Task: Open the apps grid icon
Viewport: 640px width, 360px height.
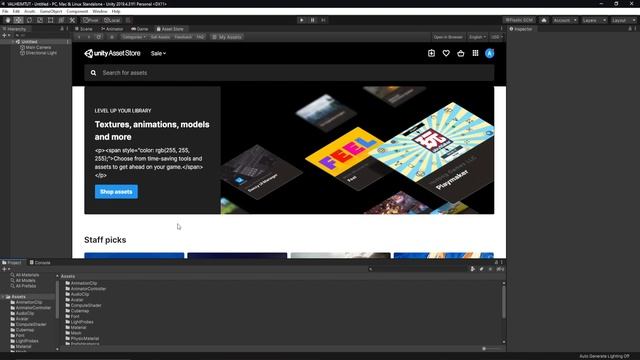Action: (476, 53)
